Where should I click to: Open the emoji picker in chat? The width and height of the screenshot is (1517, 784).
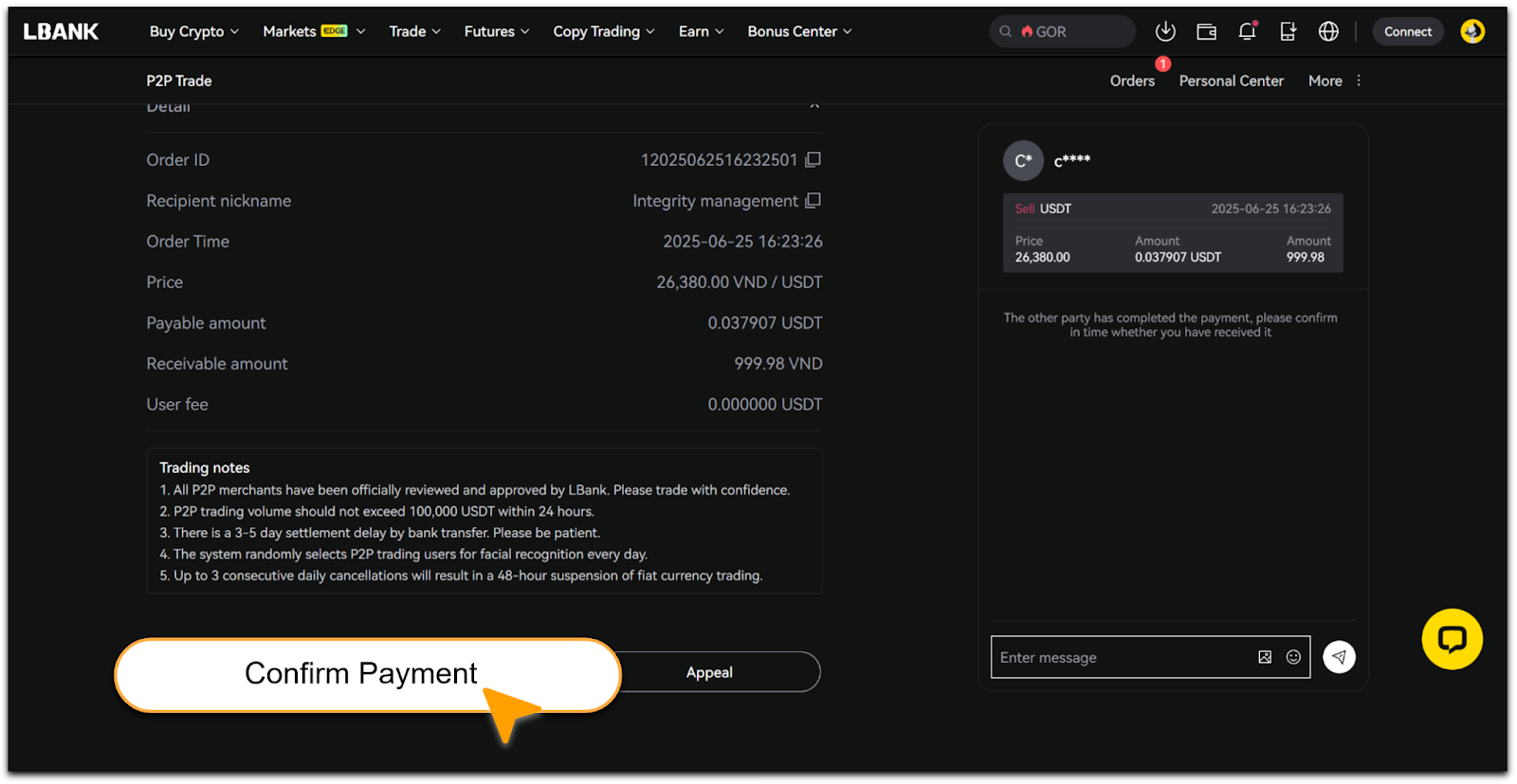[1293, 657]
